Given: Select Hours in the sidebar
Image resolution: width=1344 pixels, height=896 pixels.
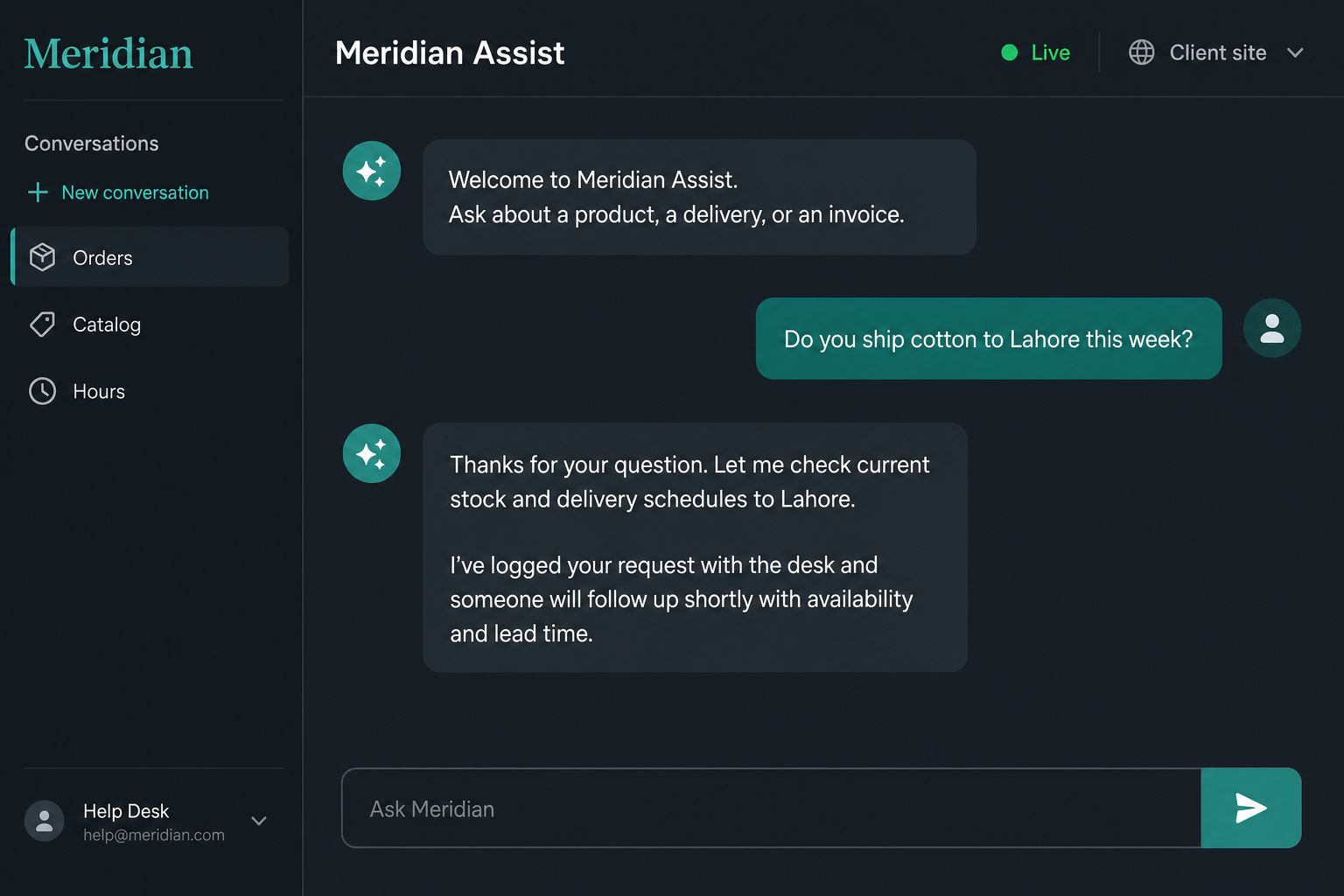Looking at the screenshot, I should tap(150, 391).
